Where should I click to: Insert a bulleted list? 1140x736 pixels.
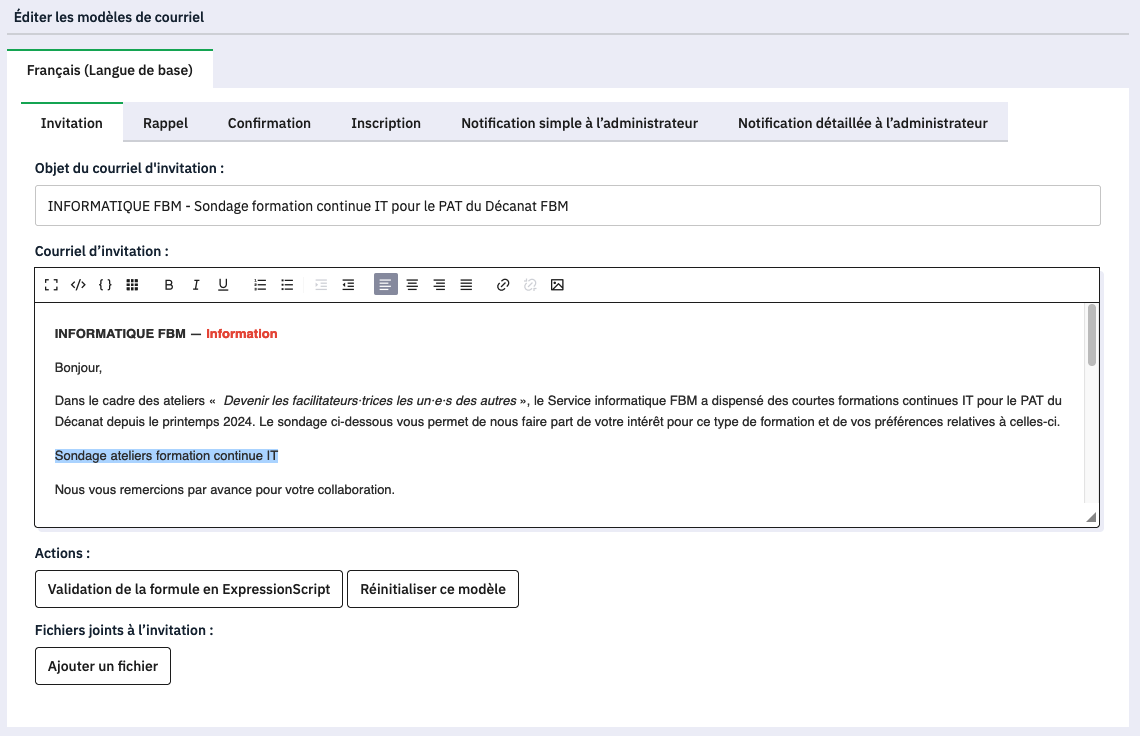pyautogui.click(x=287, y=285)
